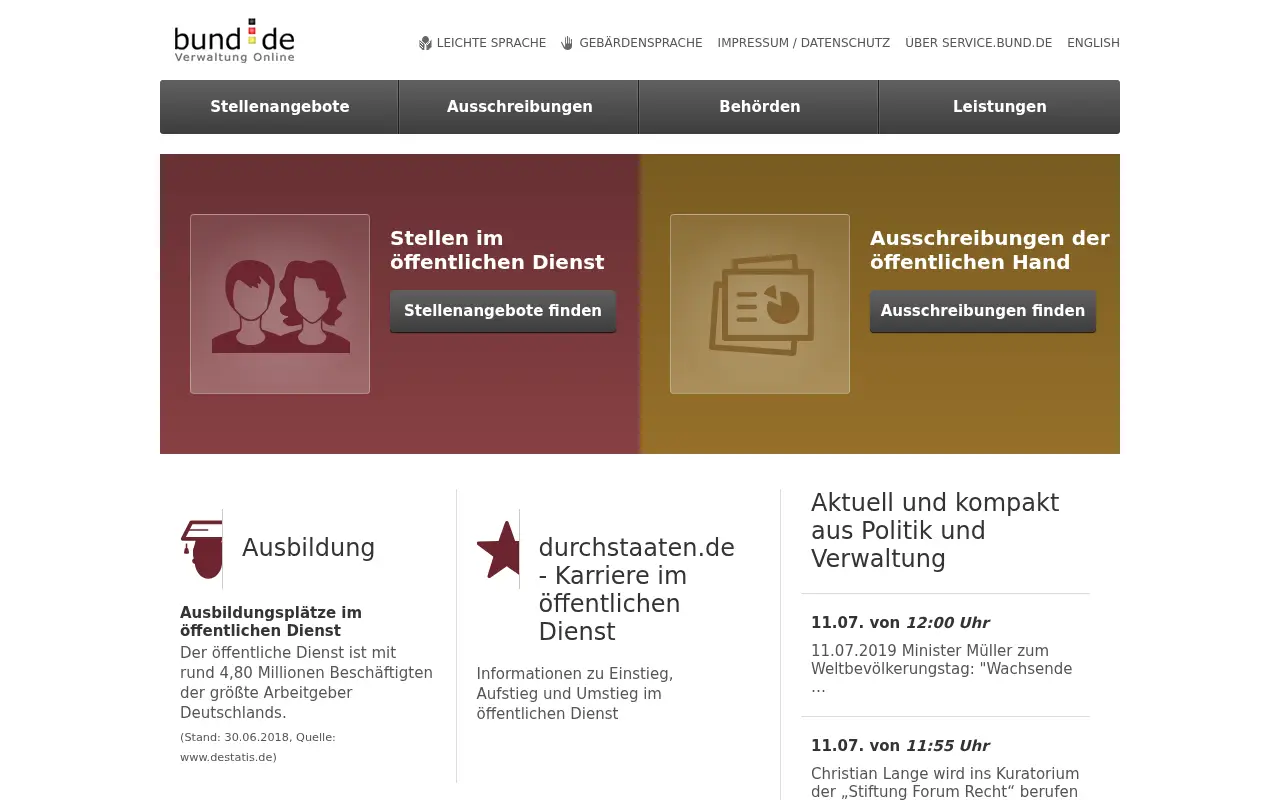Go to the Behörden navigation tab

coord(759,107)
